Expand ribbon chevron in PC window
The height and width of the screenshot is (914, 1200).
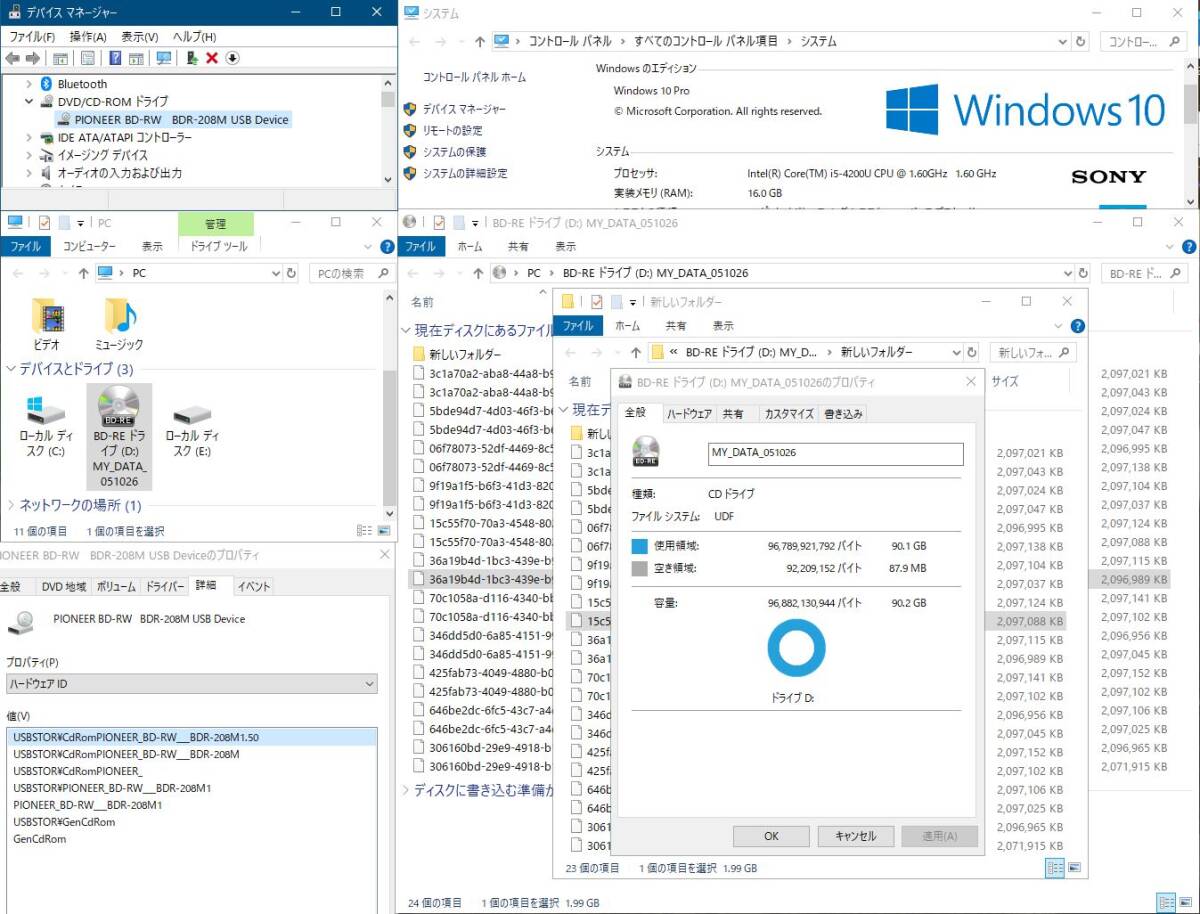point(367,246)
